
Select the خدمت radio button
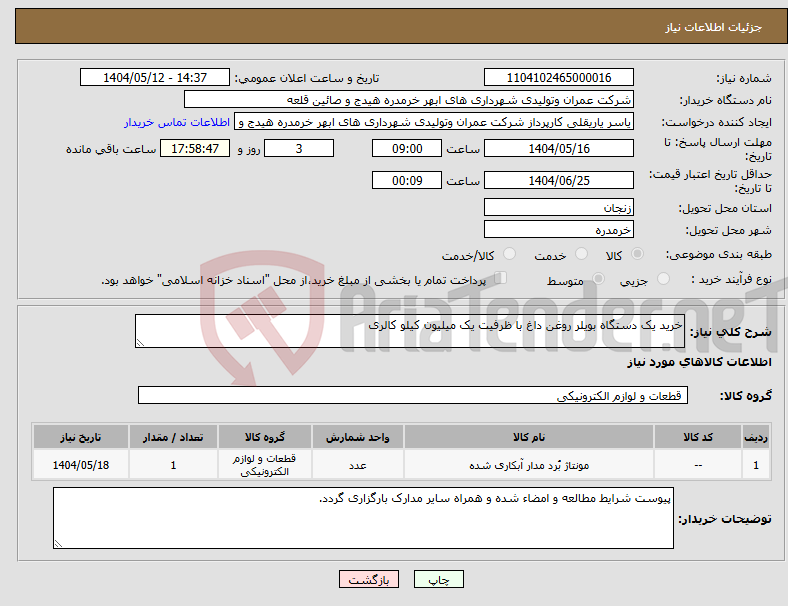pos(581,254)
